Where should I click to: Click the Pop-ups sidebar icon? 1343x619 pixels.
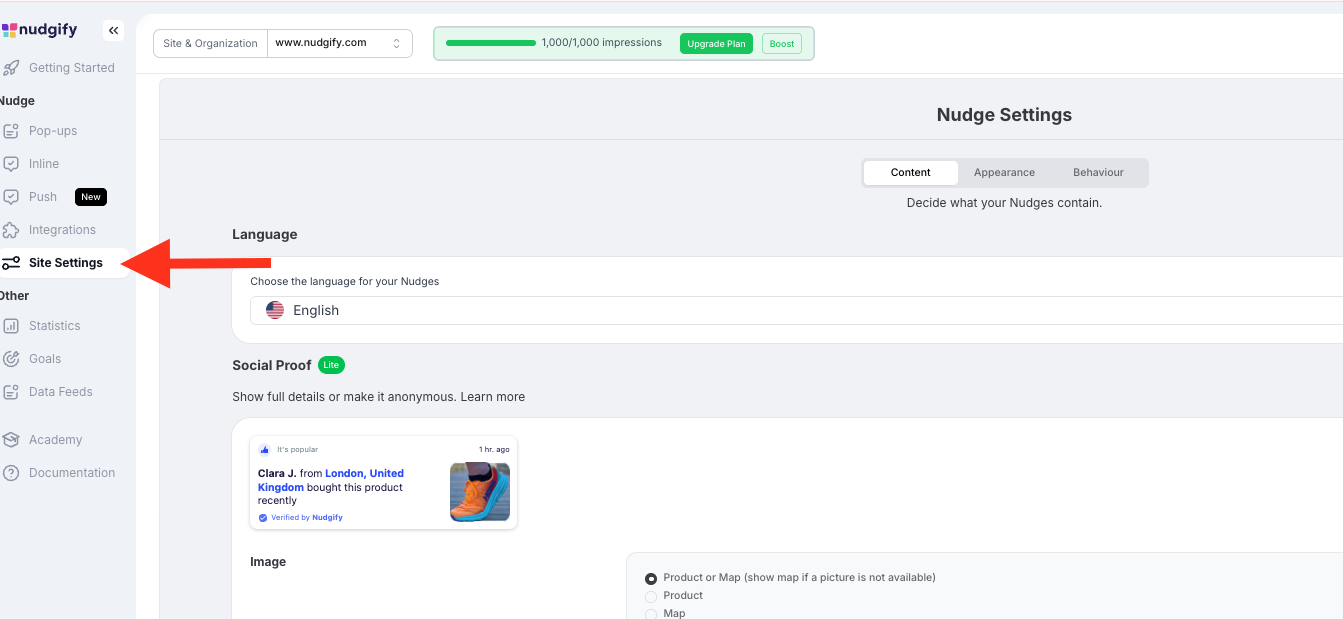(11, 131)
